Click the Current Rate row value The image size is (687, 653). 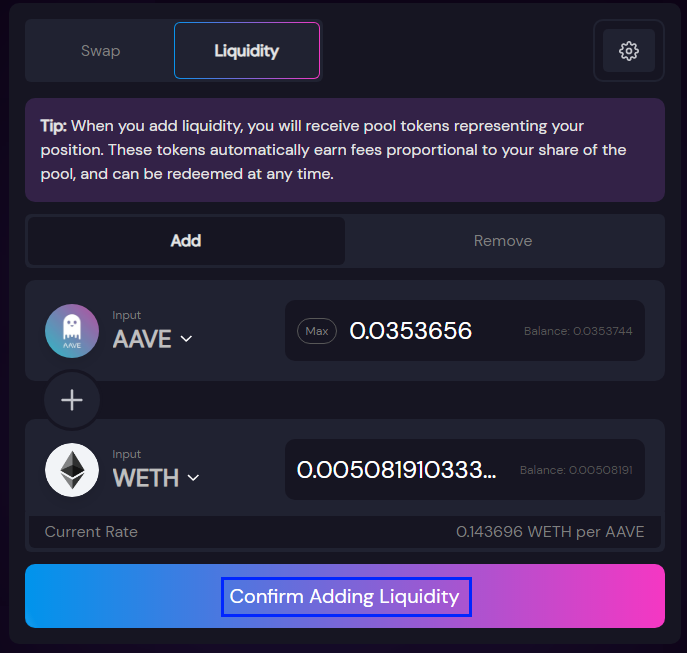click(550, 532)
